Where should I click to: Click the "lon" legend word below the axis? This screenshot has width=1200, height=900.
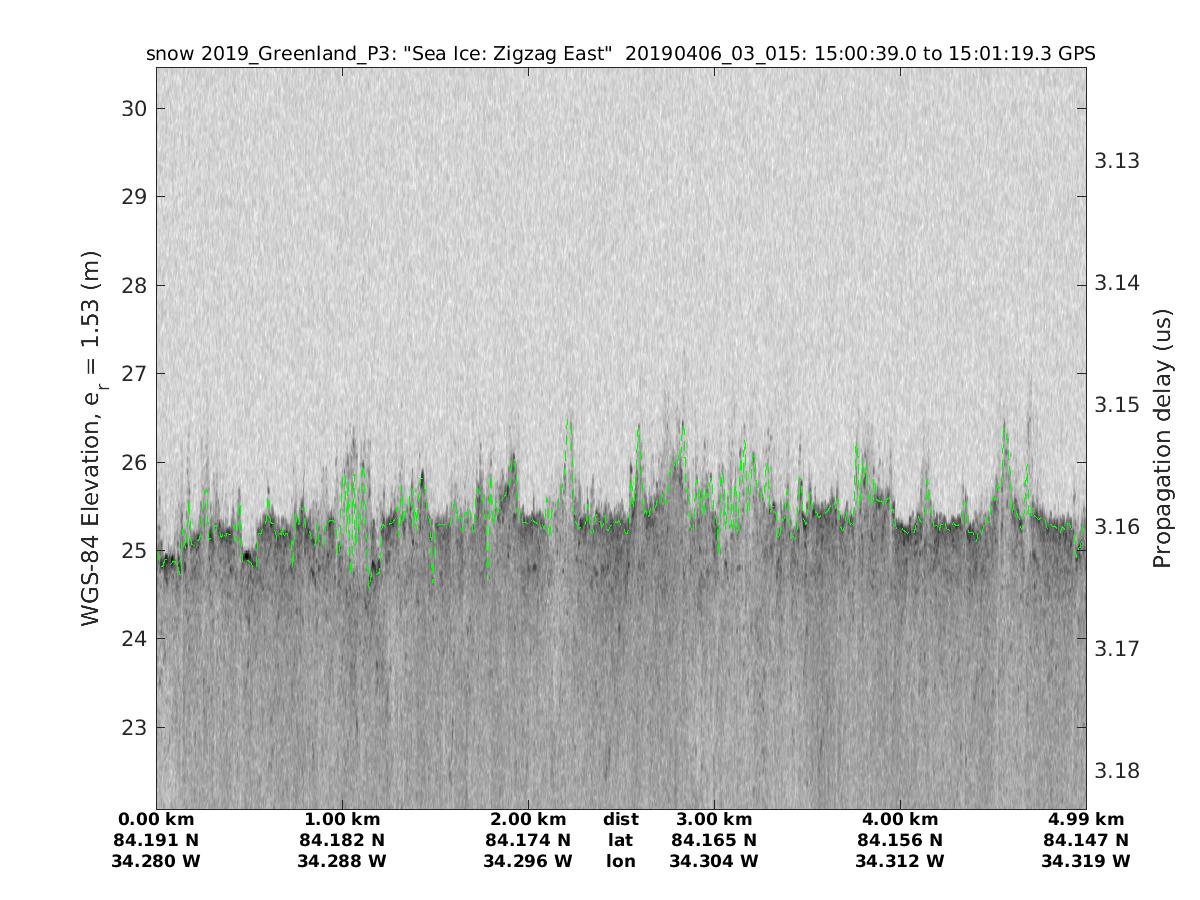621,861
